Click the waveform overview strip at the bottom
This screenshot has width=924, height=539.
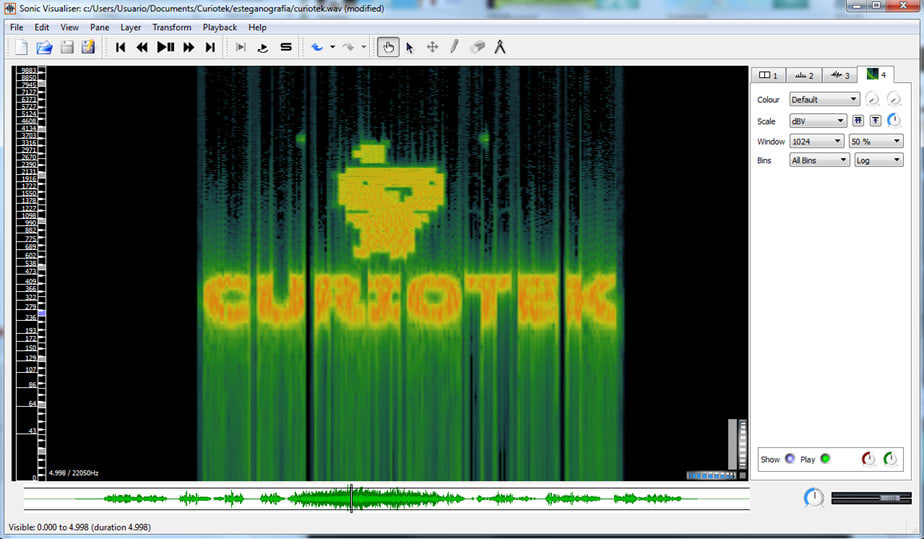(x=387, y=499)
